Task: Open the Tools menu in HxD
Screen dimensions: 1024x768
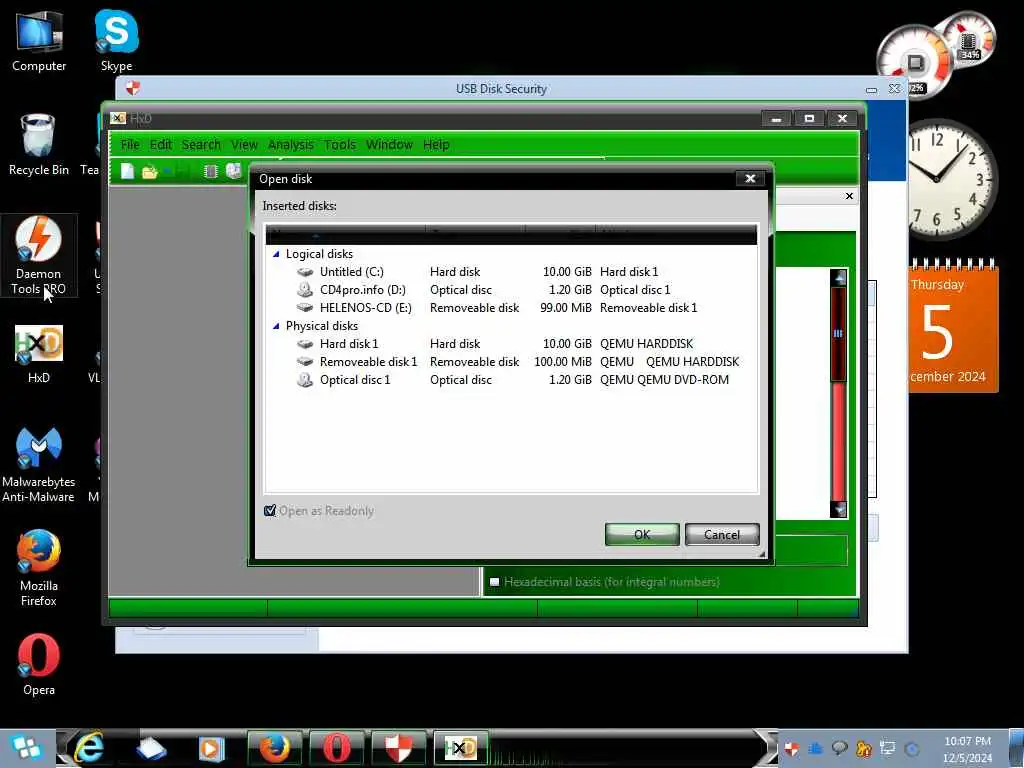Action: [x=340, y=144]
